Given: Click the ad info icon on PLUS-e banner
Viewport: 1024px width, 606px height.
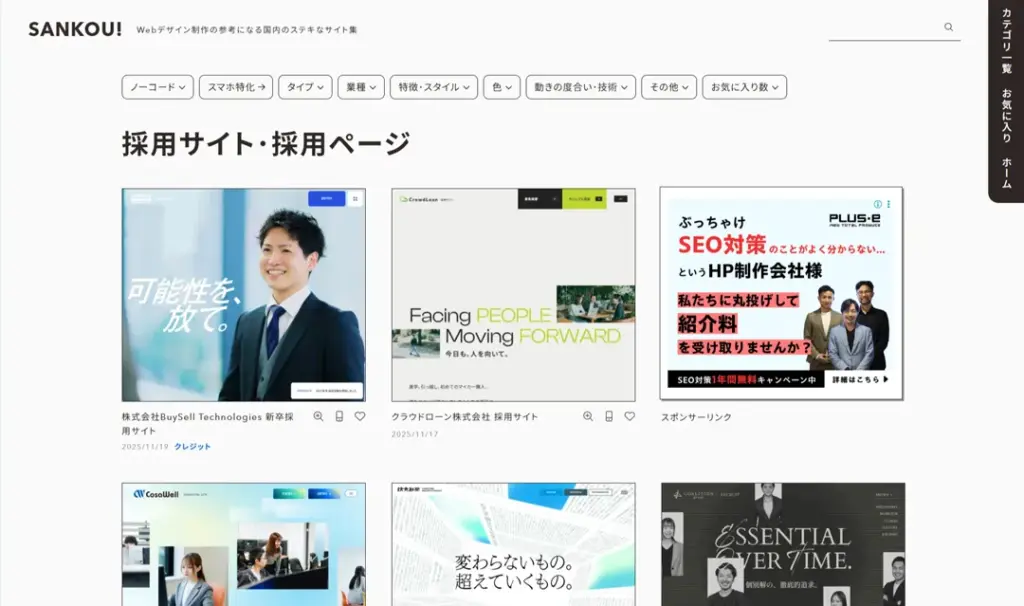Looking at the screenshot, I should tap(879, 204).
